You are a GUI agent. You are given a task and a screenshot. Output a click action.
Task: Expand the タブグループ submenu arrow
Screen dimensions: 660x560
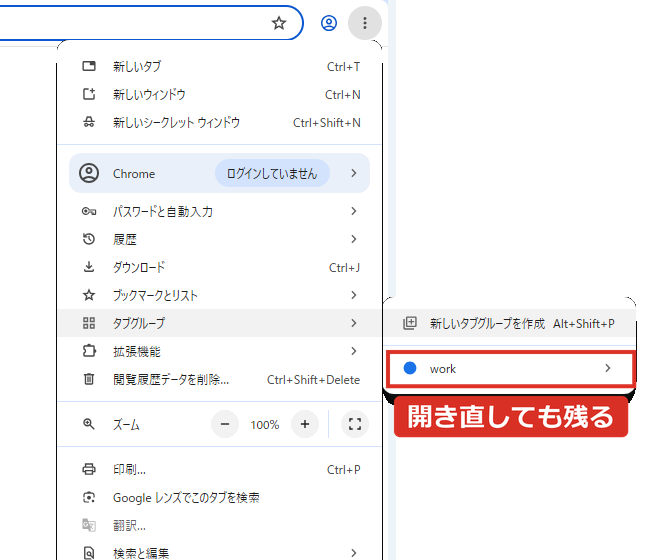tap(354, 323)
